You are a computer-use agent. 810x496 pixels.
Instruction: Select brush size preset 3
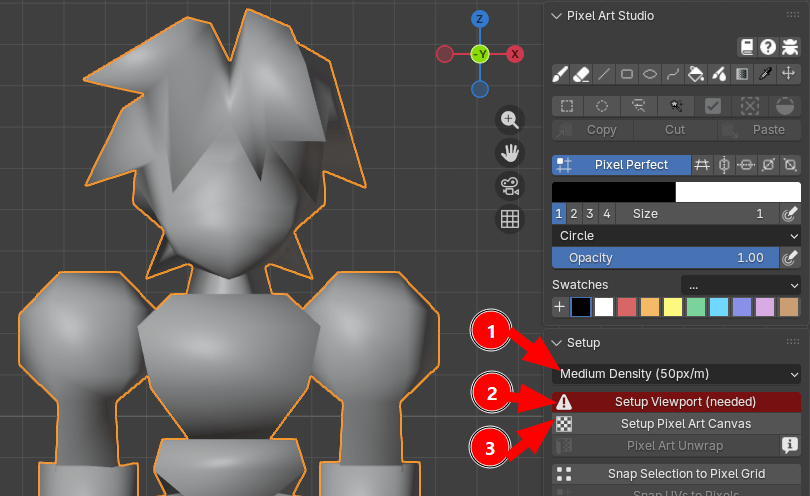tap(590, 214)
